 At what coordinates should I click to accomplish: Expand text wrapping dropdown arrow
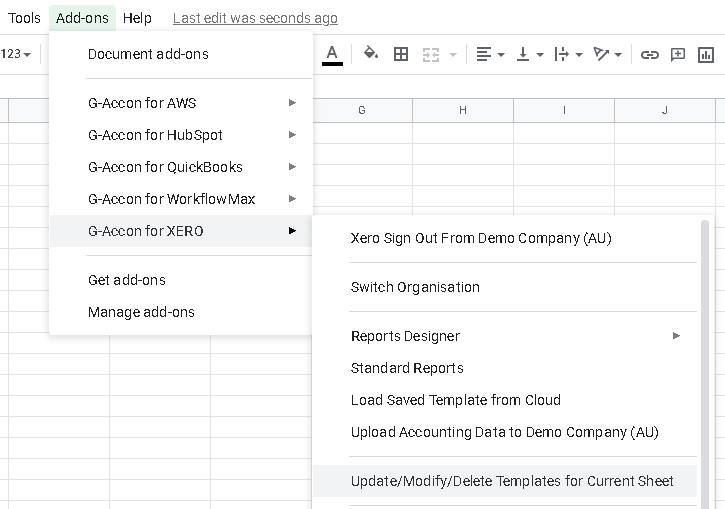pos(578,55)
